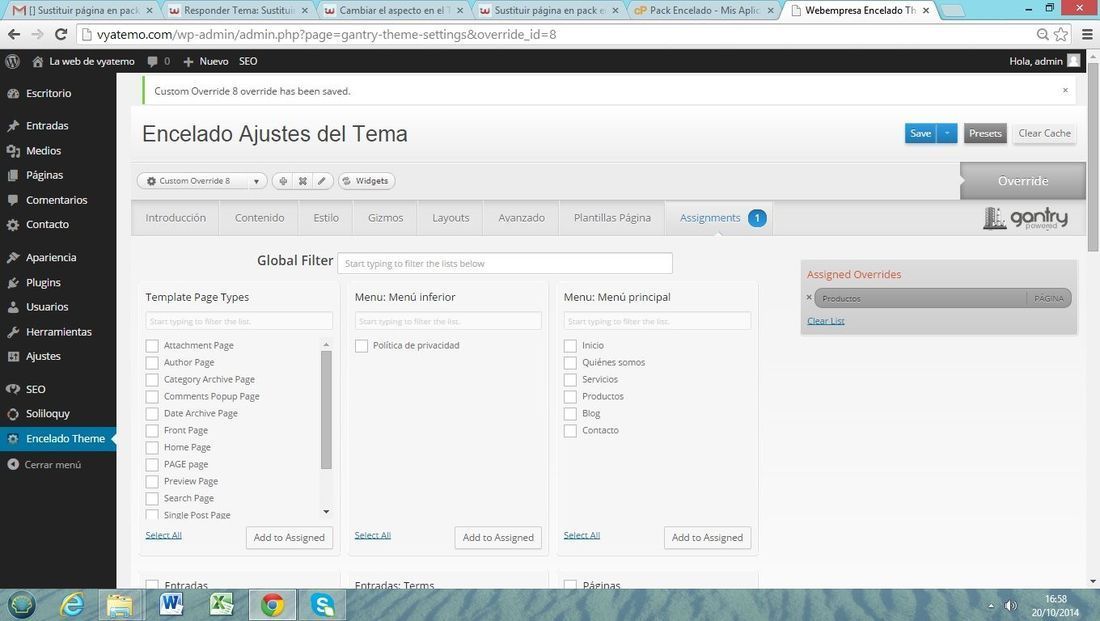Click the page vertical scrollbar thumb

[x=1093, y=157]
